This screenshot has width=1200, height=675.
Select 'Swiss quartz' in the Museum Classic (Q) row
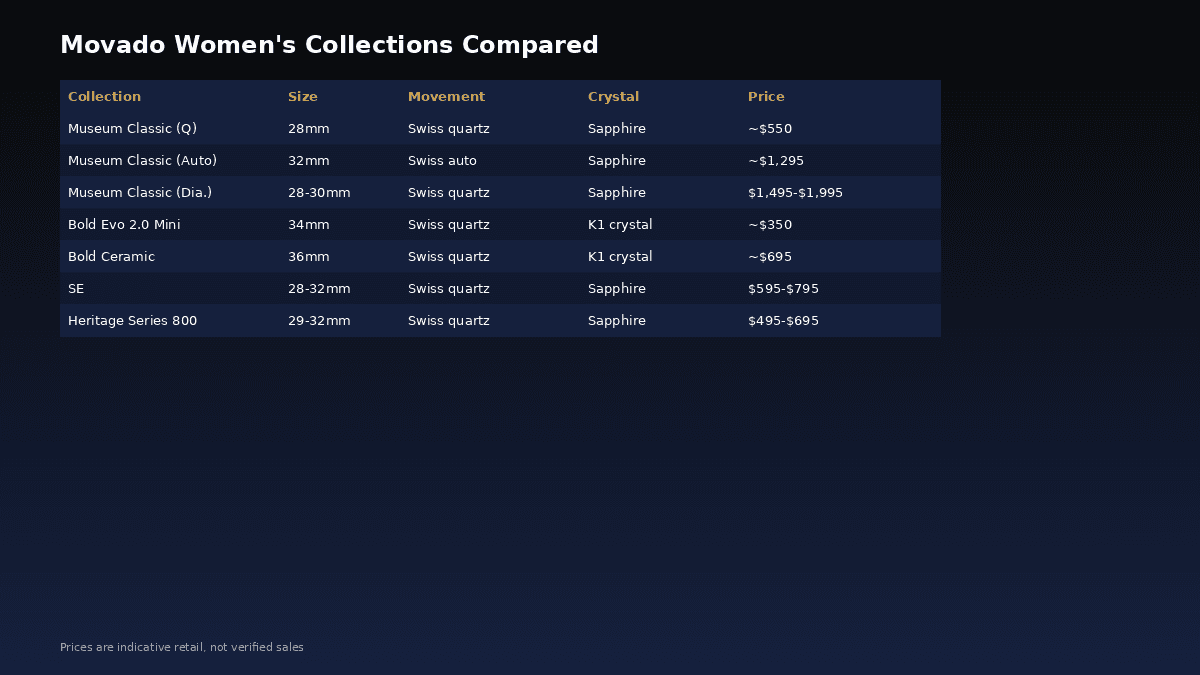(x=449, y=129)
